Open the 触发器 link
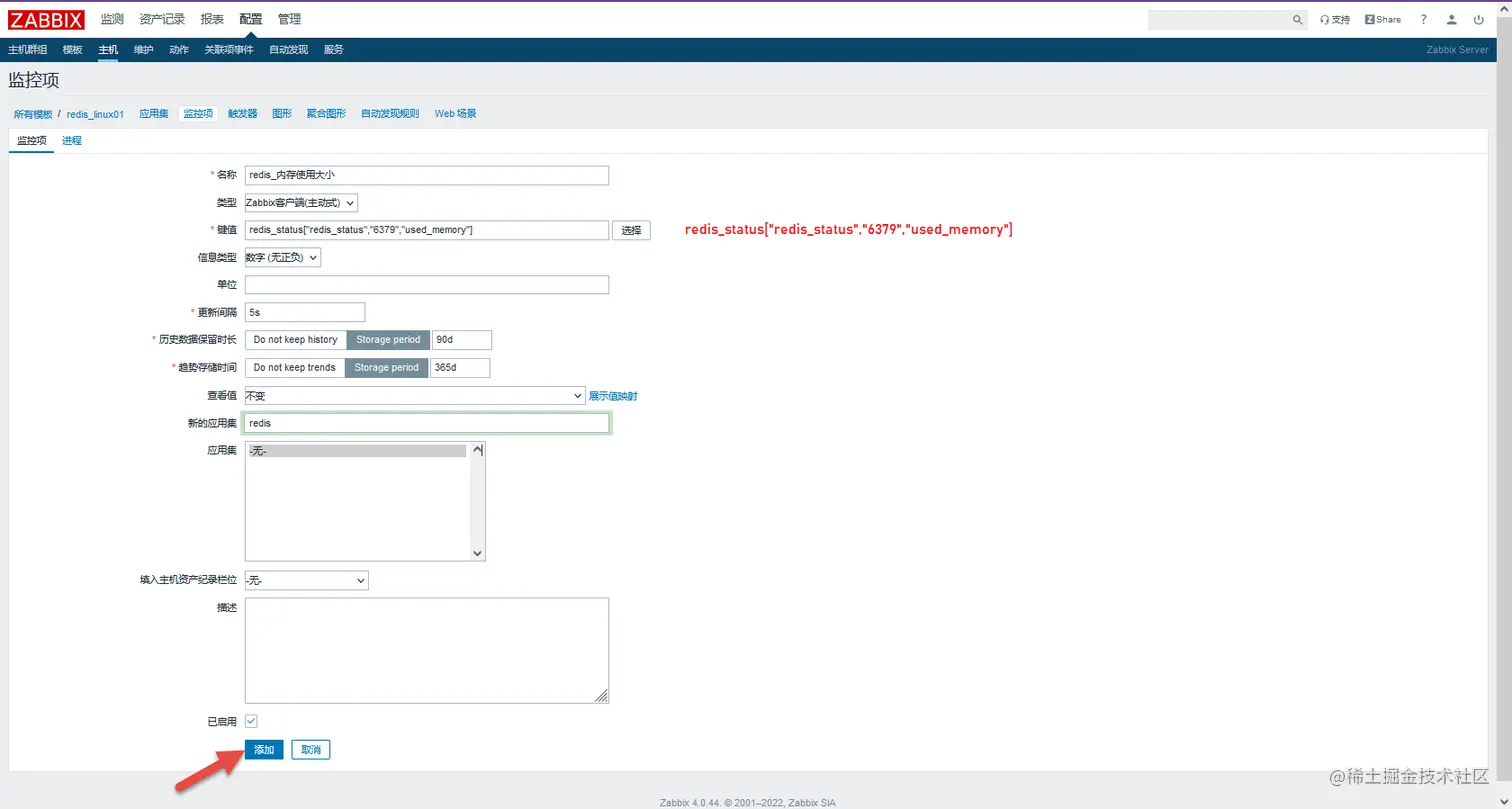This screenshot has width=1512, height=809. point(243,114)
